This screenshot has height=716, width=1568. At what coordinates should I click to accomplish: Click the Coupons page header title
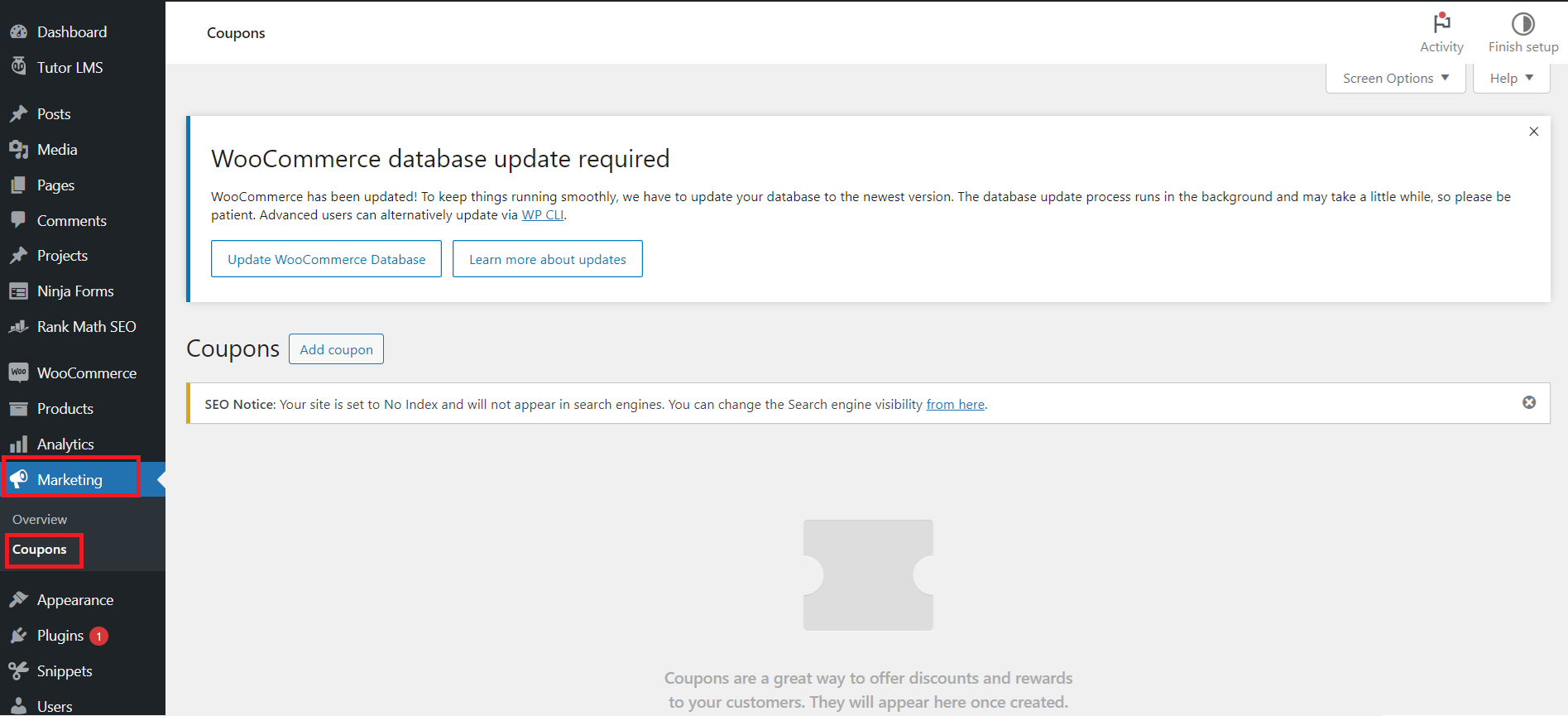(x=236, y=33)
